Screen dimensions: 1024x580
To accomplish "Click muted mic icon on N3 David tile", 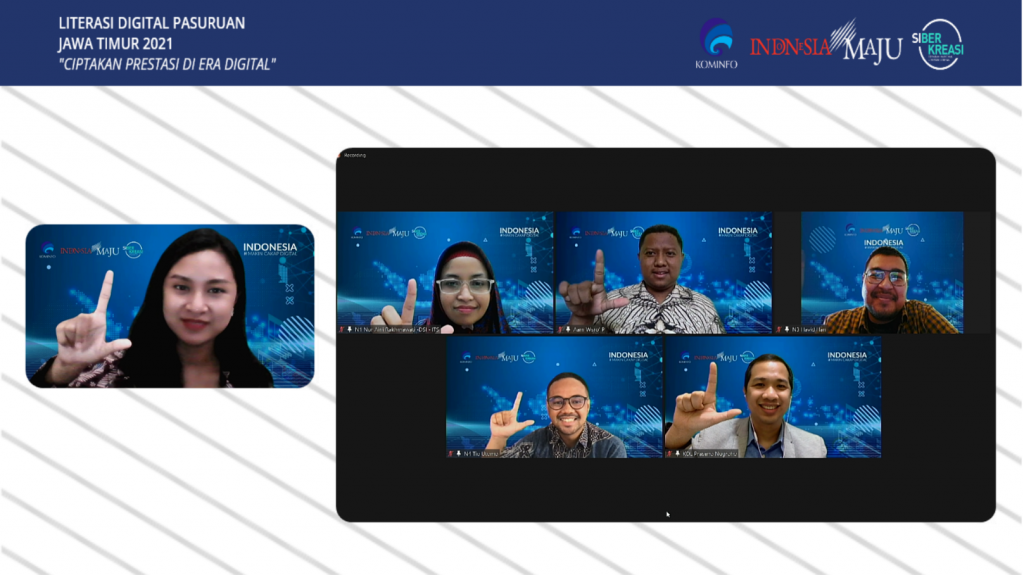I will (785, 329).
